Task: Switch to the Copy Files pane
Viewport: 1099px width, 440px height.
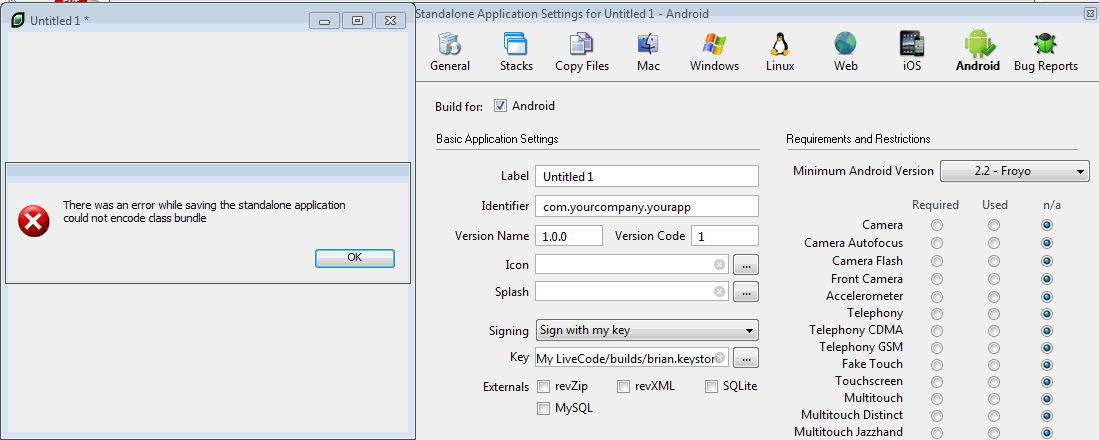Action: [x=581, y=52]
